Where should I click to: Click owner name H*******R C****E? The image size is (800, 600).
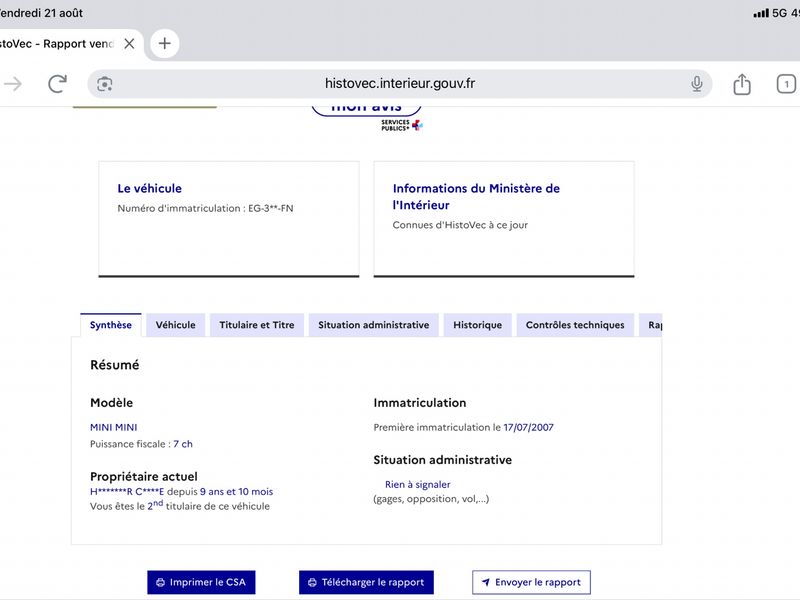[x=127, y=492]
